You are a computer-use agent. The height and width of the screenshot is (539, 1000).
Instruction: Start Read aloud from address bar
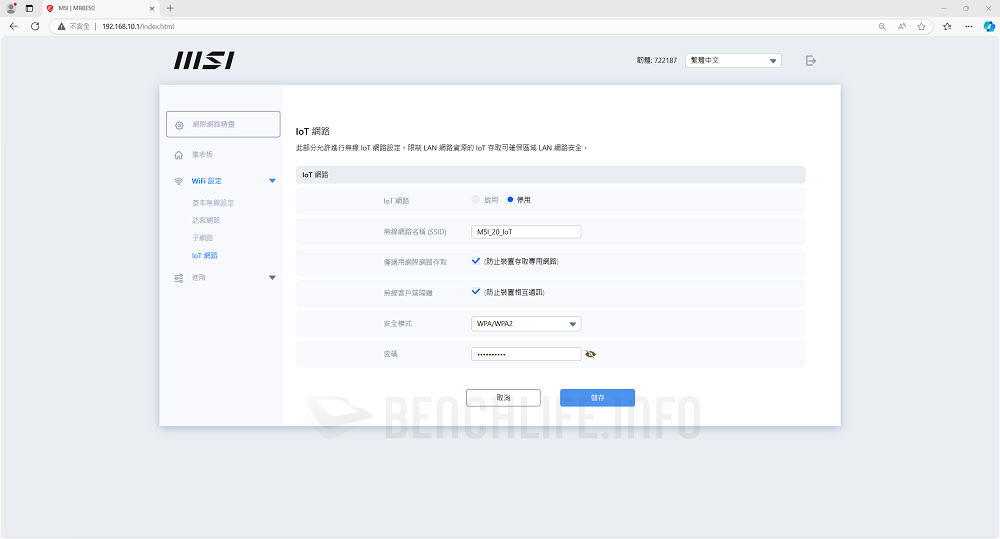pyautogui.click(x=902, y=26)
